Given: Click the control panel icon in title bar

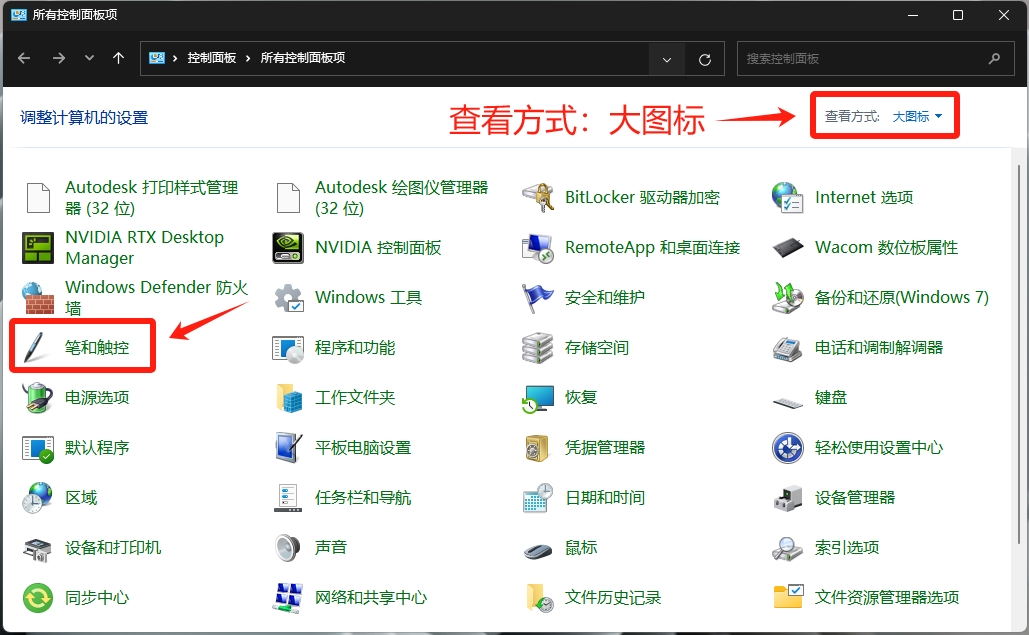Looking at the screenshot, I should (18, 14).
